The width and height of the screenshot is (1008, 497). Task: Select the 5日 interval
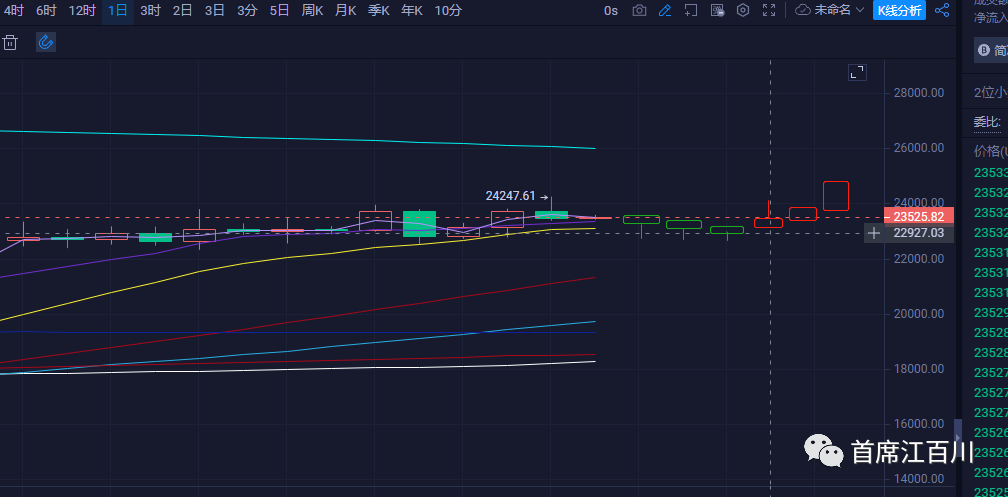279,10
